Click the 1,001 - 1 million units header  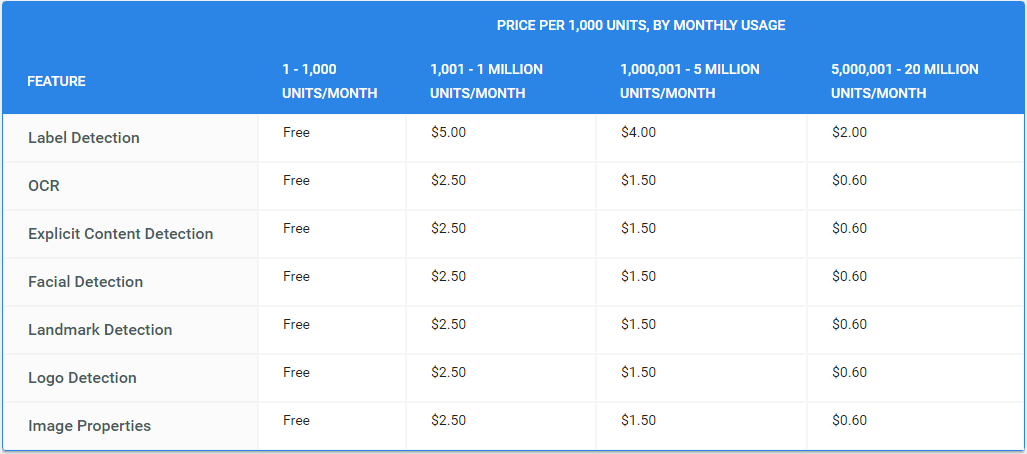486,81
